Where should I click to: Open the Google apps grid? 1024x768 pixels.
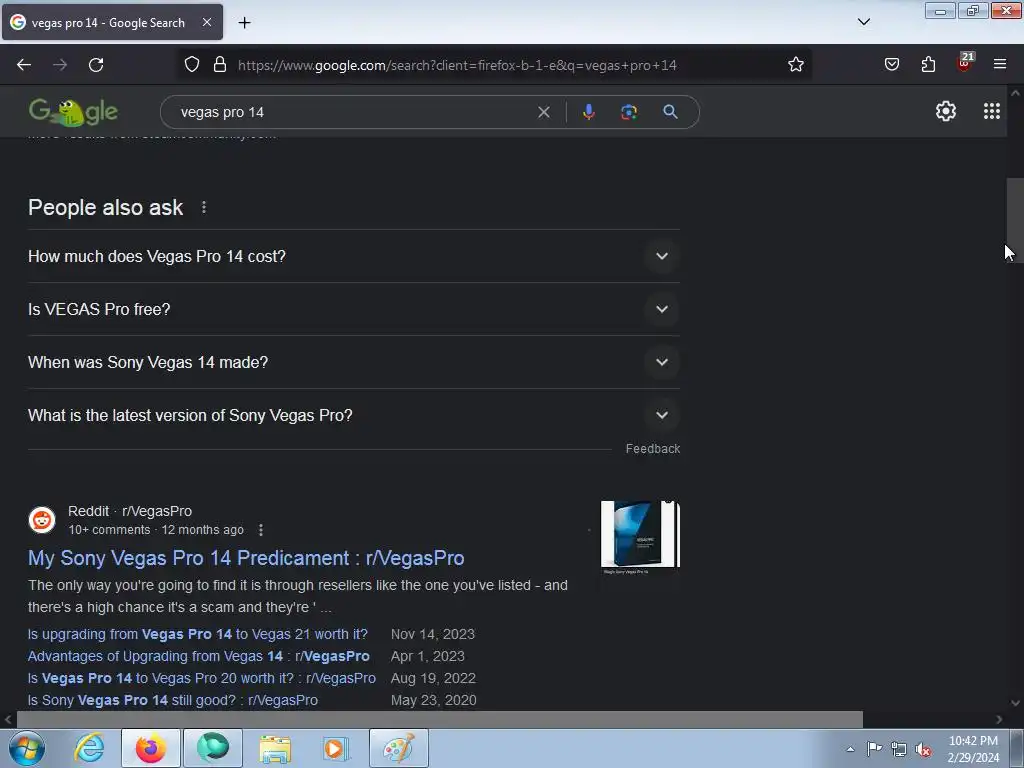tap(991, 112)
